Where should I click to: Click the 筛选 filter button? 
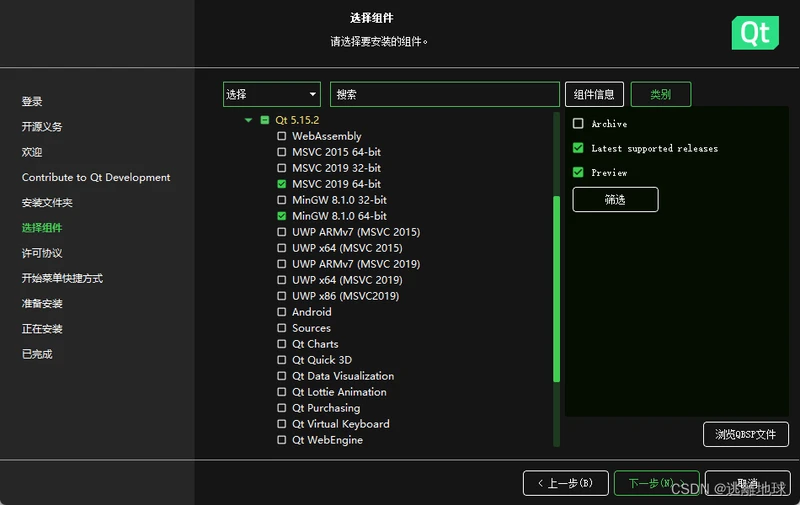(x=615, y=199)
